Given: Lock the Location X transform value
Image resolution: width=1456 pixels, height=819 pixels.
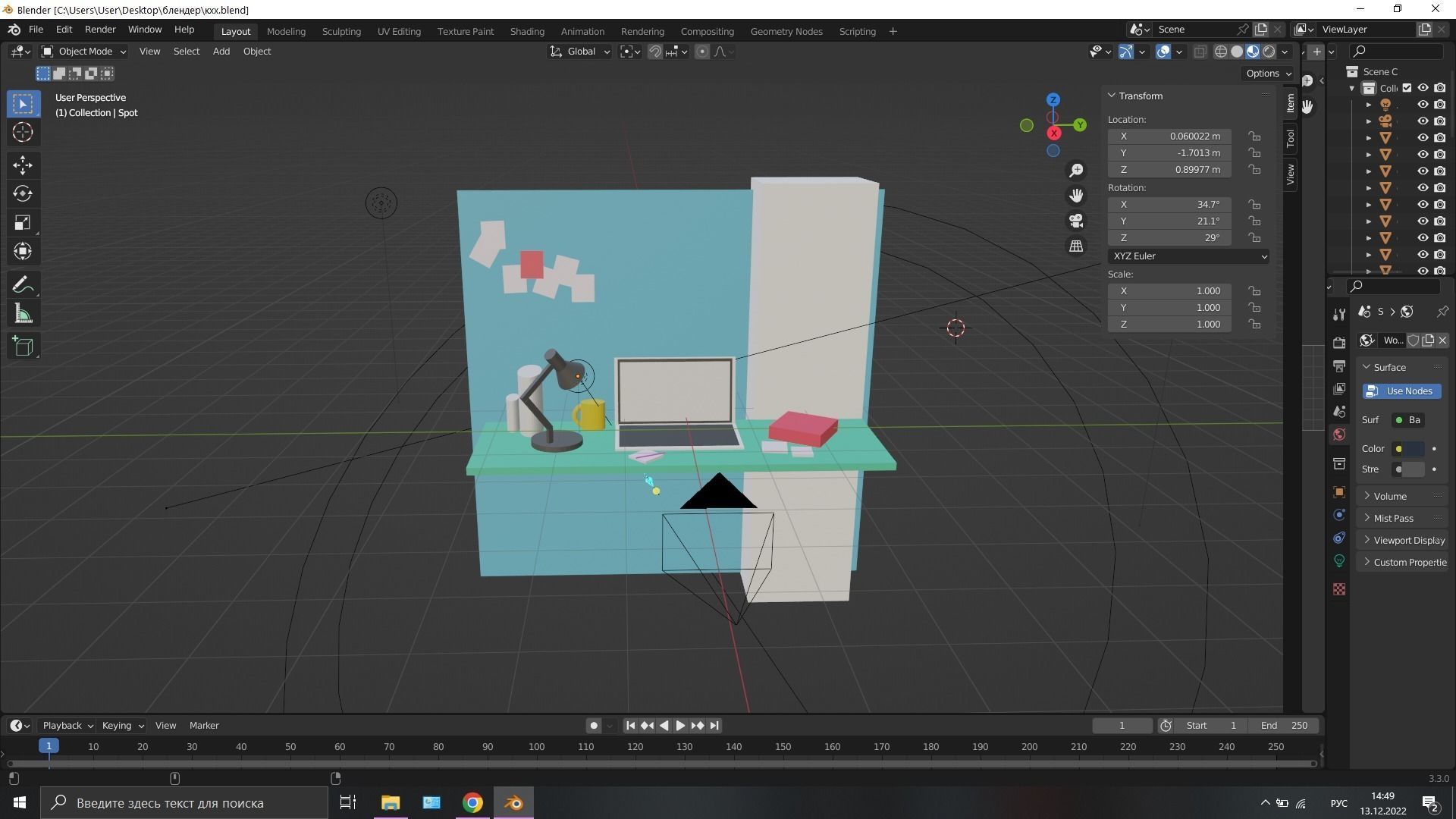Looking at the screenshot, I should (1255, 136).
